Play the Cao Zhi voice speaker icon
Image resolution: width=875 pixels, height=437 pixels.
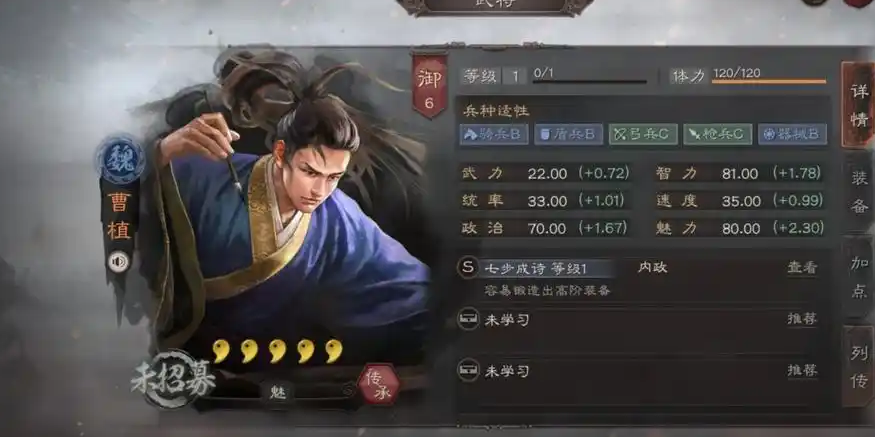[118, 262]
